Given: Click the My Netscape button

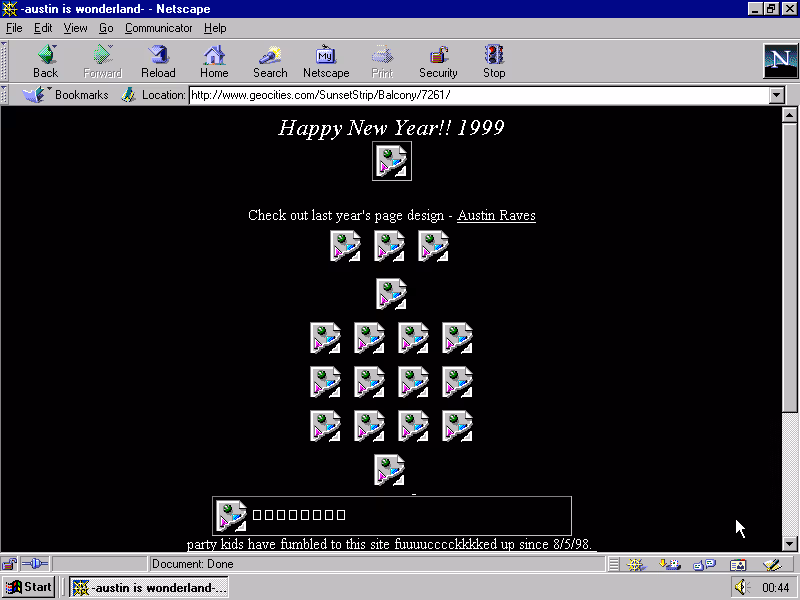Looking at the screenshot, I should (x=326, y=61).
